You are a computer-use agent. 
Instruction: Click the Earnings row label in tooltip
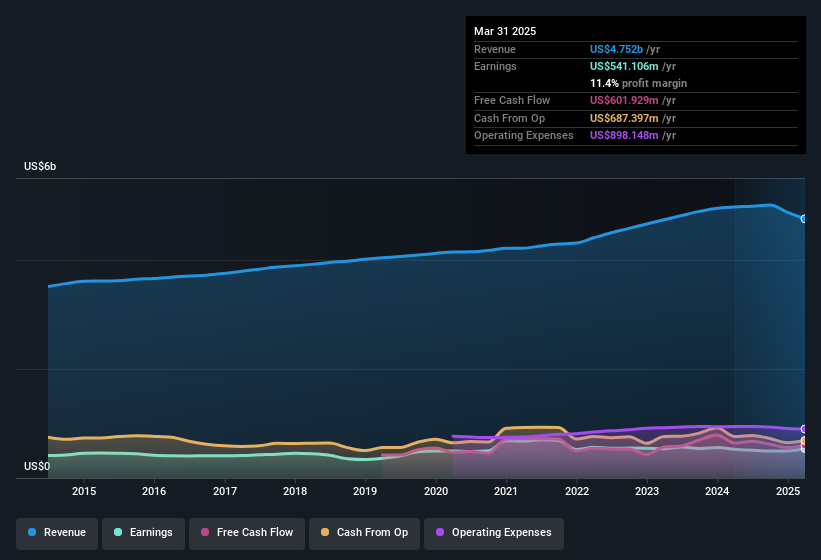pyautogui.click(x=495, y=66)
